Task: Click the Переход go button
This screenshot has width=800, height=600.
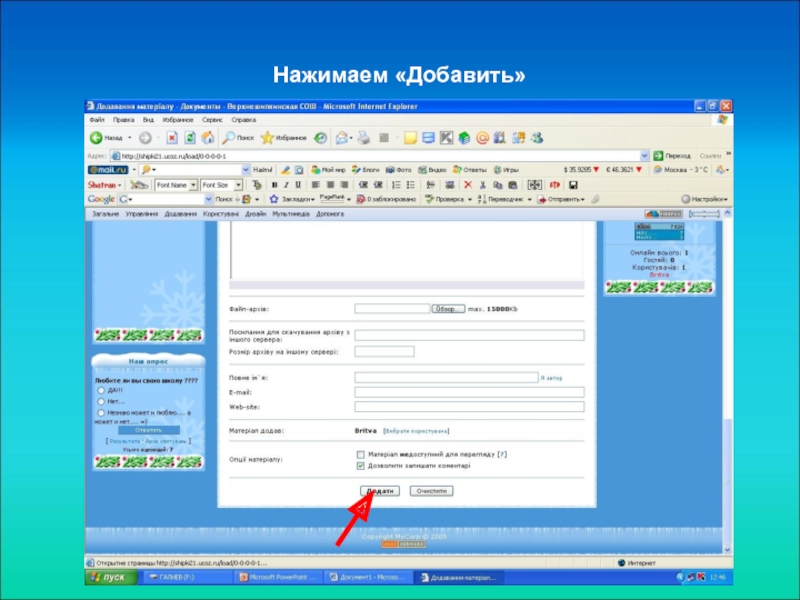Action: pos(672,156)
